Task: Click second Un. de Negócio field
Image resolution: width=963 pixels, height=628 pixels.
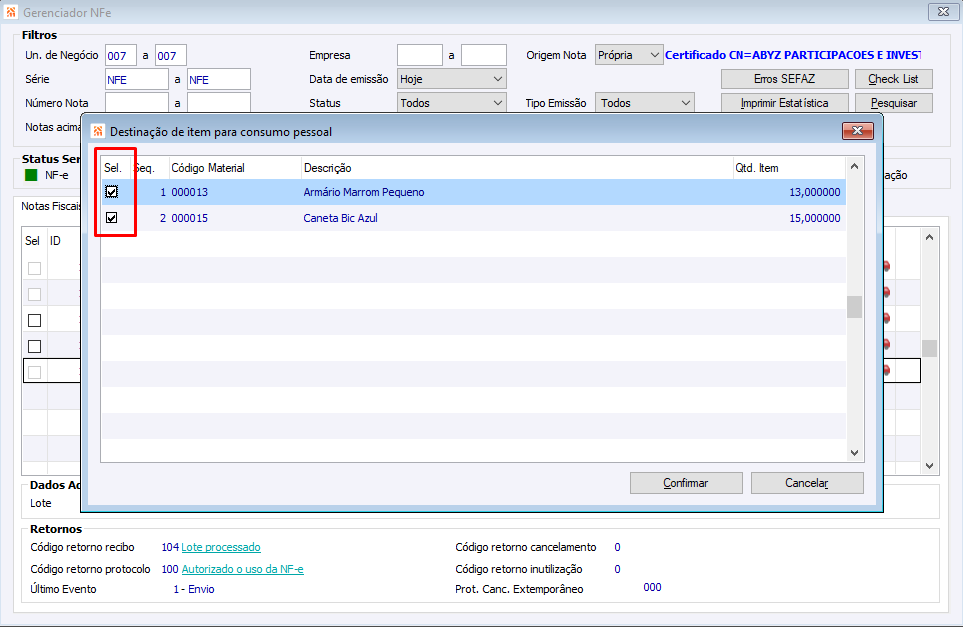Action: [171, 56]
